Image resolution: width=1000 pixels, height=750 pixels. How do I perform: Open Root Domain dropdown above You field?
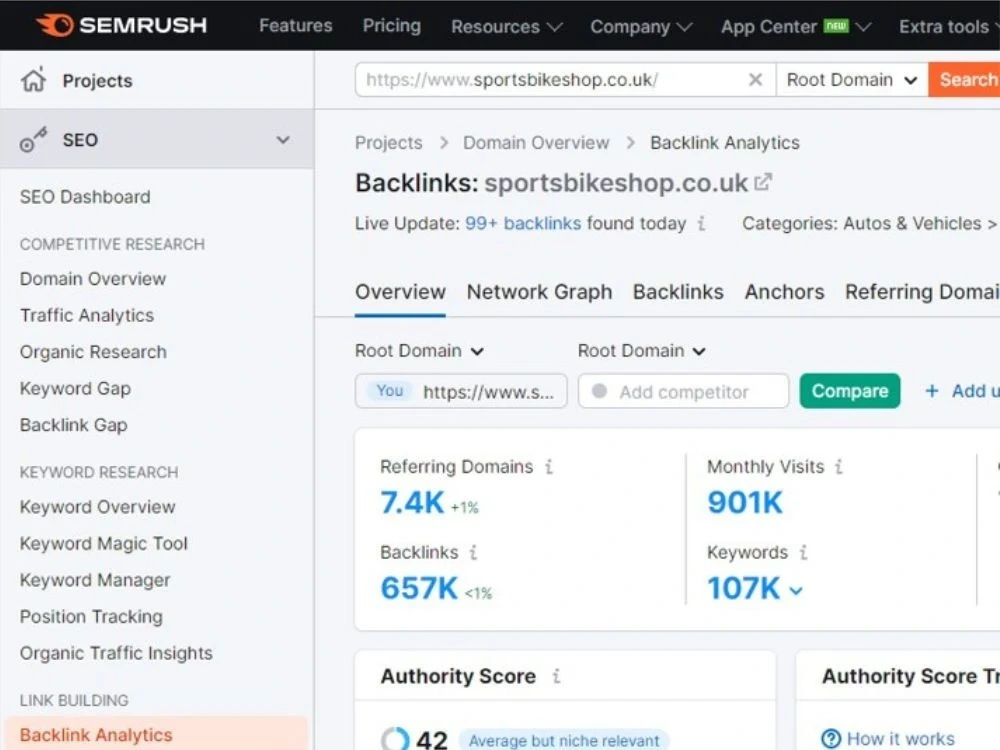click(x=419, y=351)
